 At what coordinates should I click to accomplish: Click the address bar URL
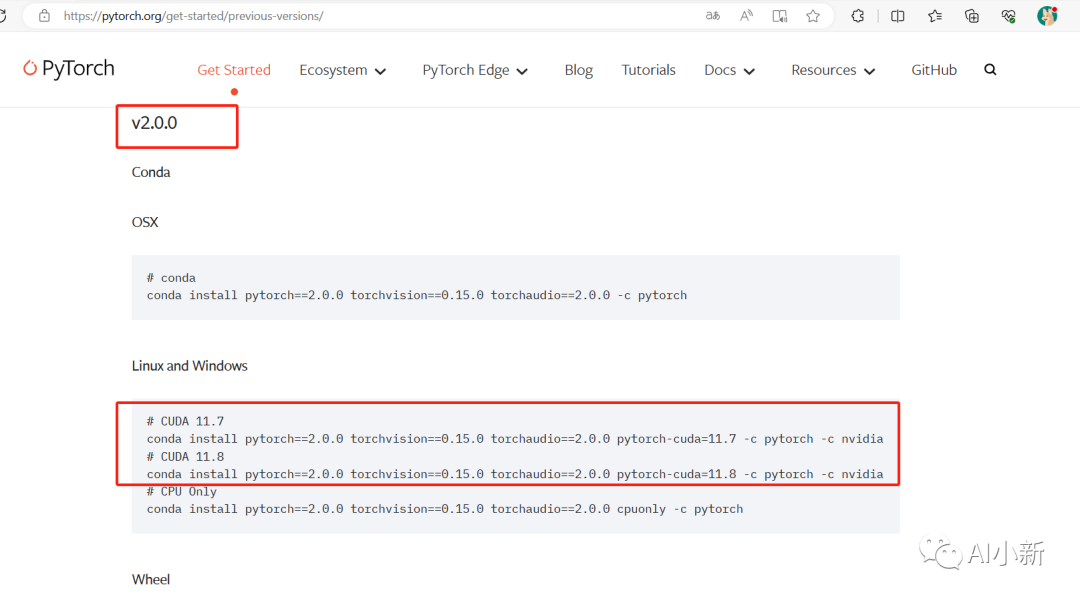[194, 16]
